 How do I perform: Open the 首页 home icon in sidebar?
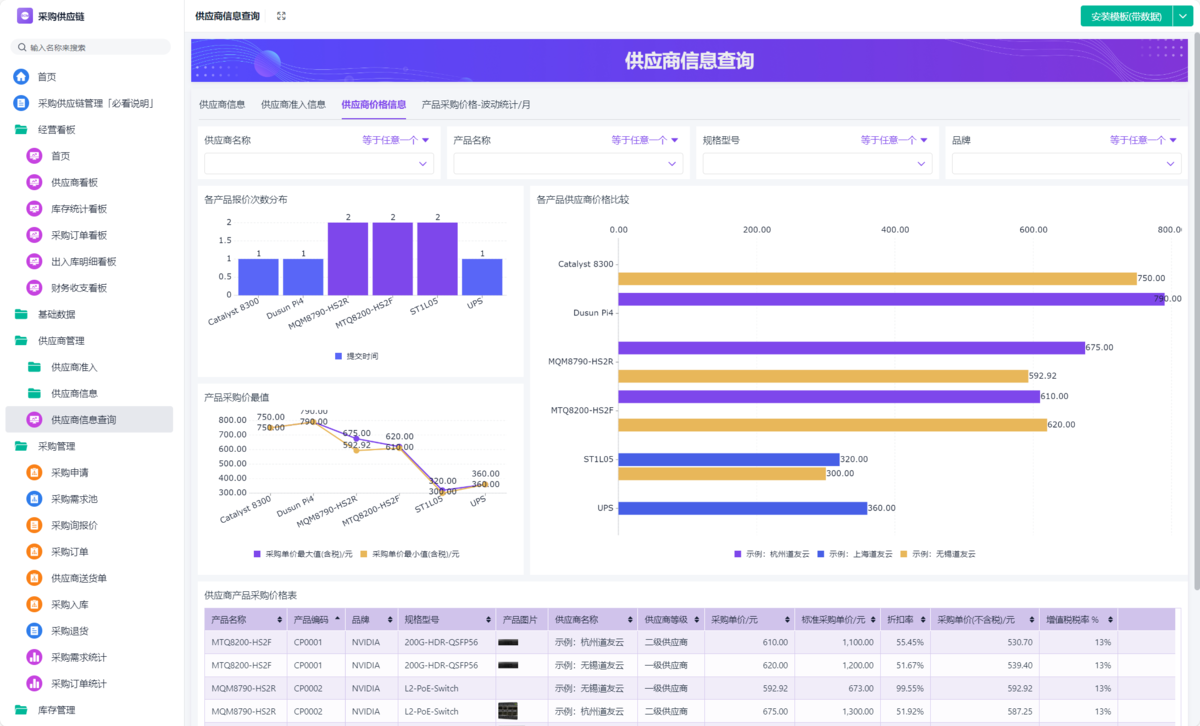click(21, 77)
